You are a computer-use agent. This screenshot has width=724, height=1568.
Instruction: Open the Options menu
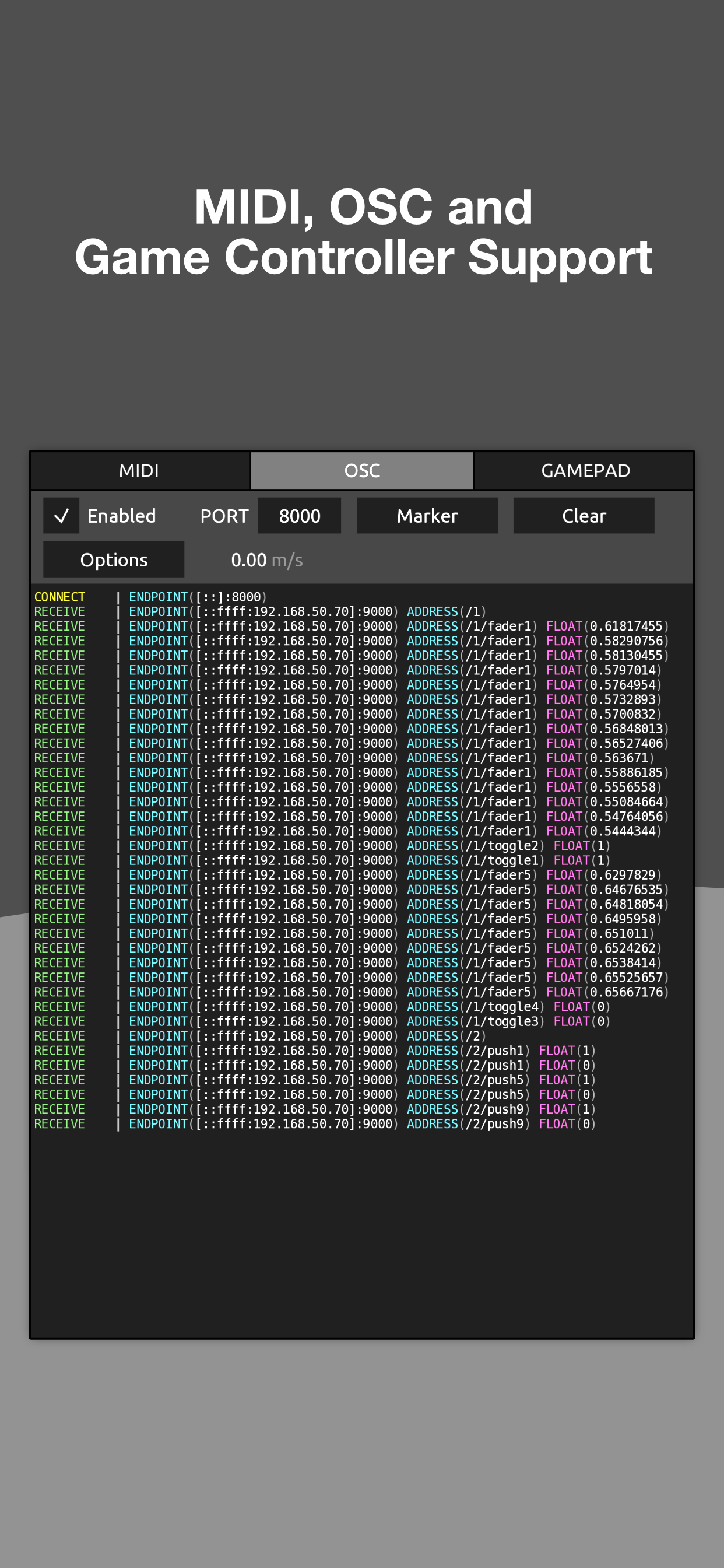point(114,559)
